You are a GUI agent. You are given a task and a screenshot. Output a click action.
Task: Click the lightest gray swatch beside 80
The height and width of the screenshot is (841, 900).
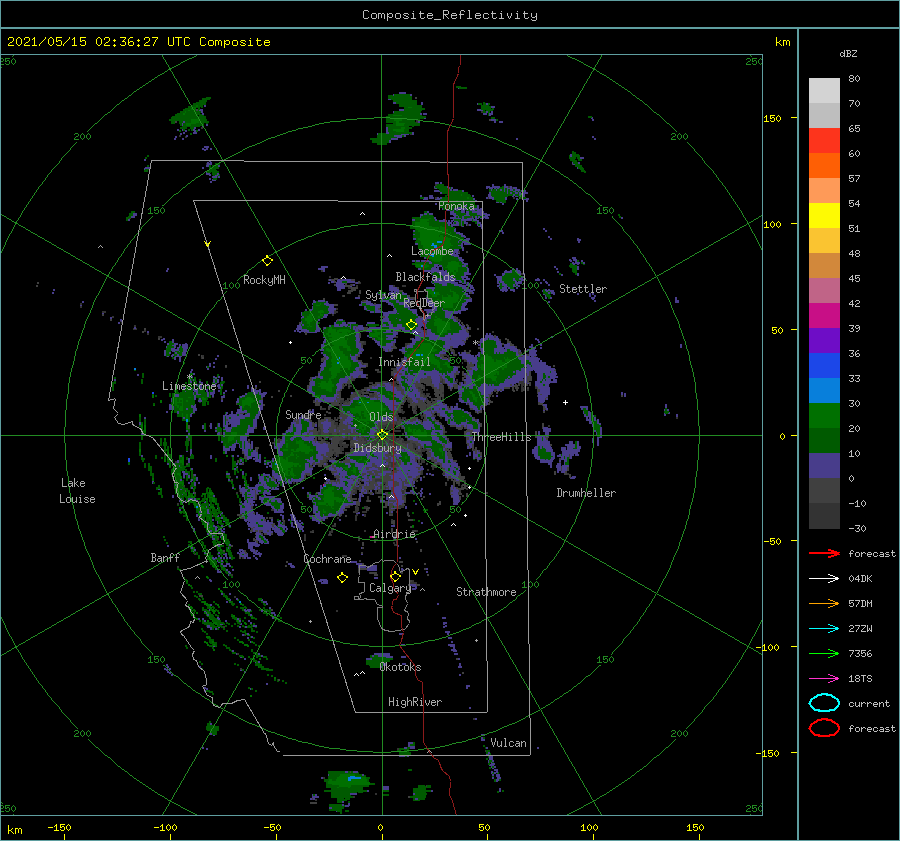coord(824,91)
